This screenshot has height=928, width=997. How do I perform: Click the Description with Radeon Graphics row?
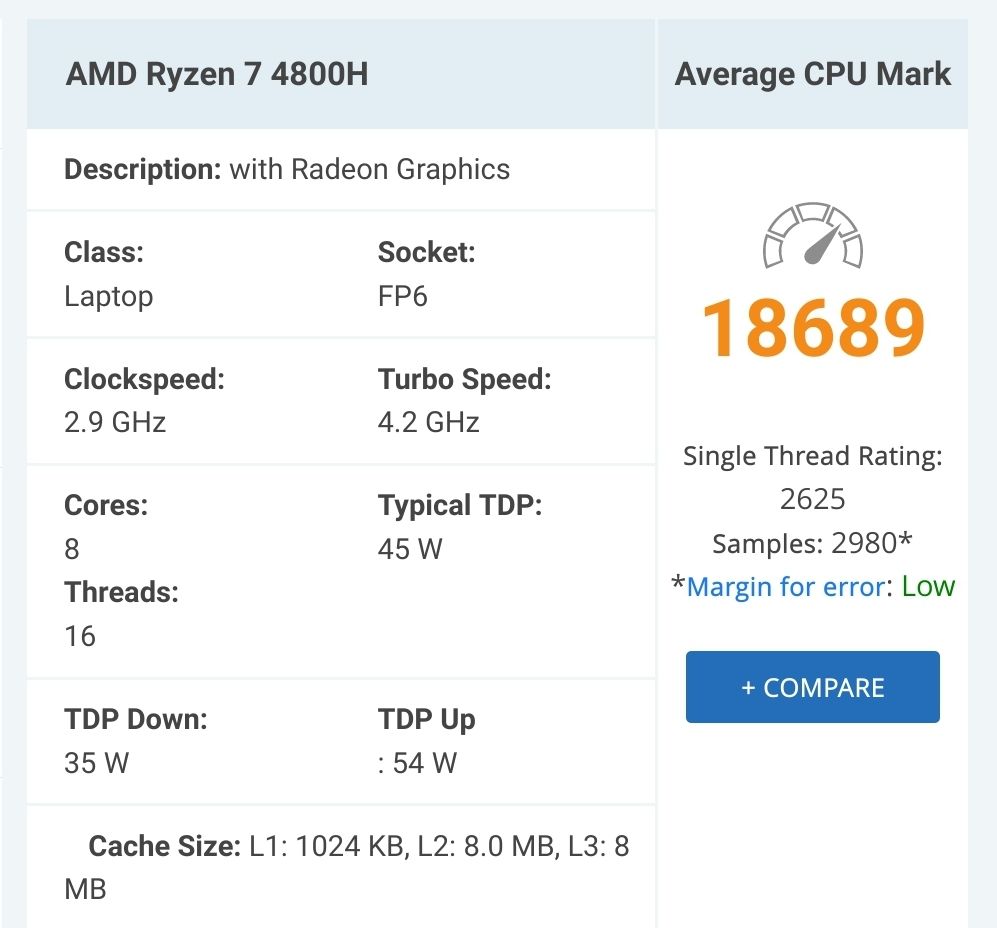click(287, 169)
